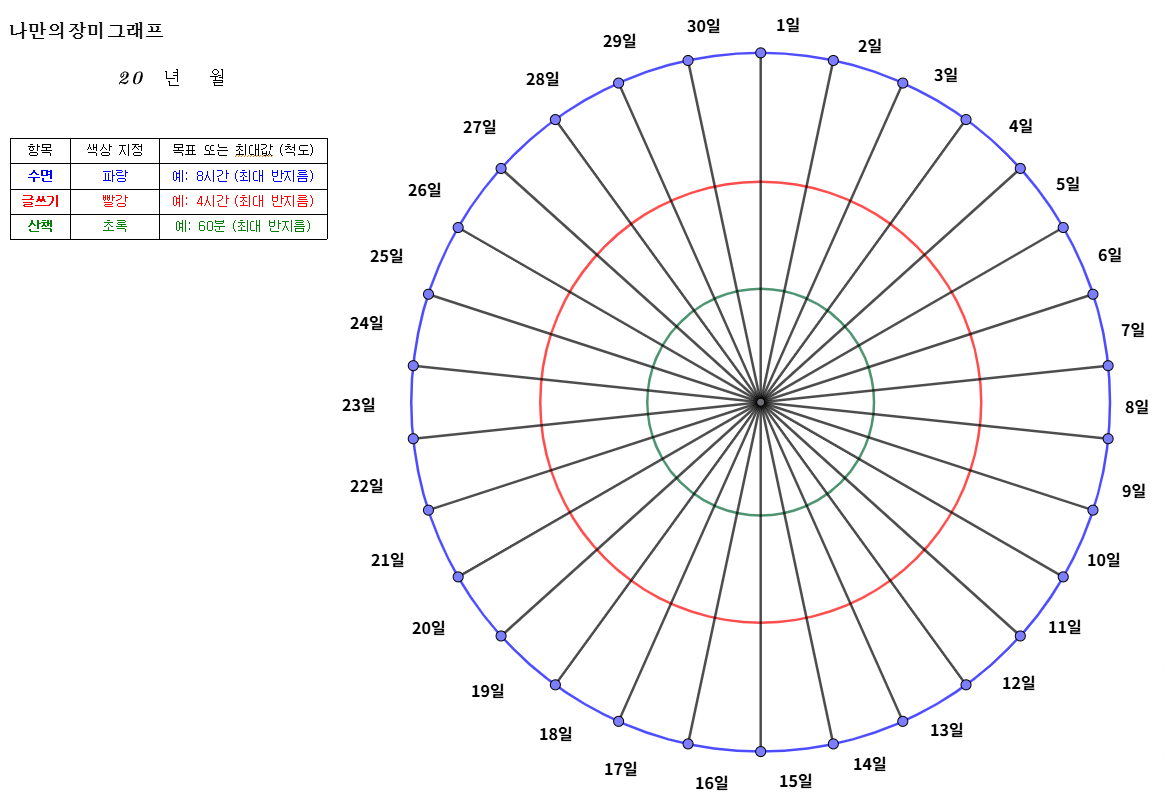1165x806 pixels.
Task: Click the cell '예: 60분 (최대 반지름)'
Action: (243, 227)
